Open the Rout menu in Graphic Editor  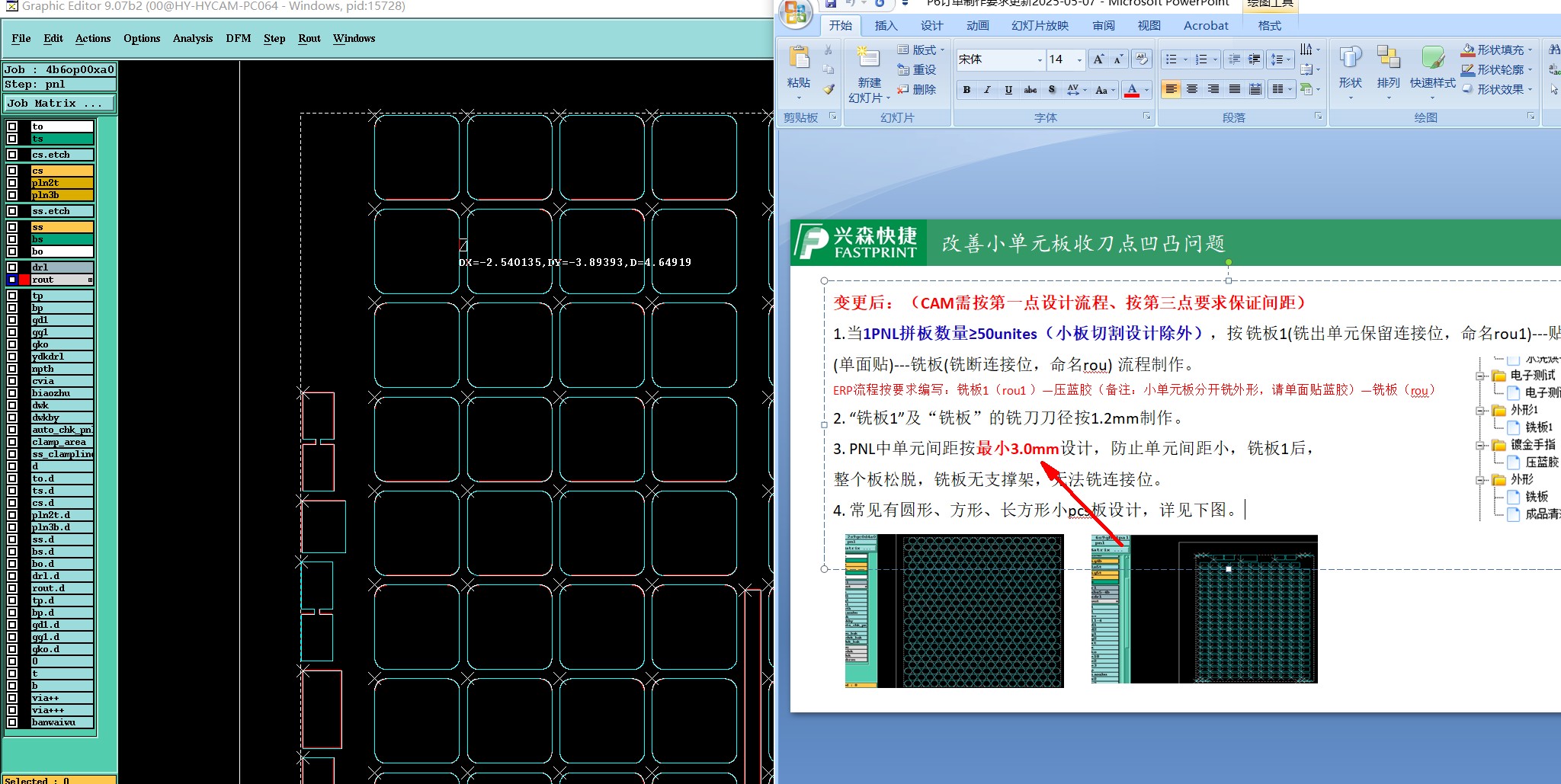coord(309,38)
